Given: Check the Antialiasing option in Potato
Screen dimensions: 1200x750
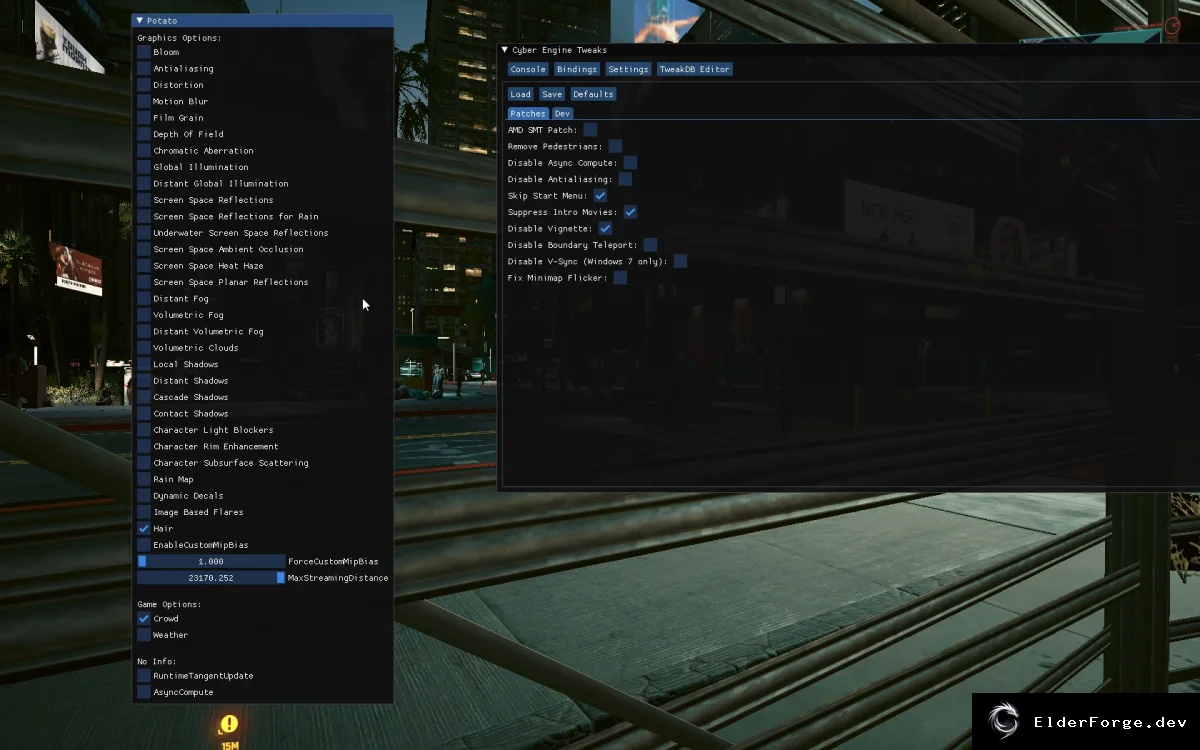Looking at the screenshot, I should click(x=144, y=69).
